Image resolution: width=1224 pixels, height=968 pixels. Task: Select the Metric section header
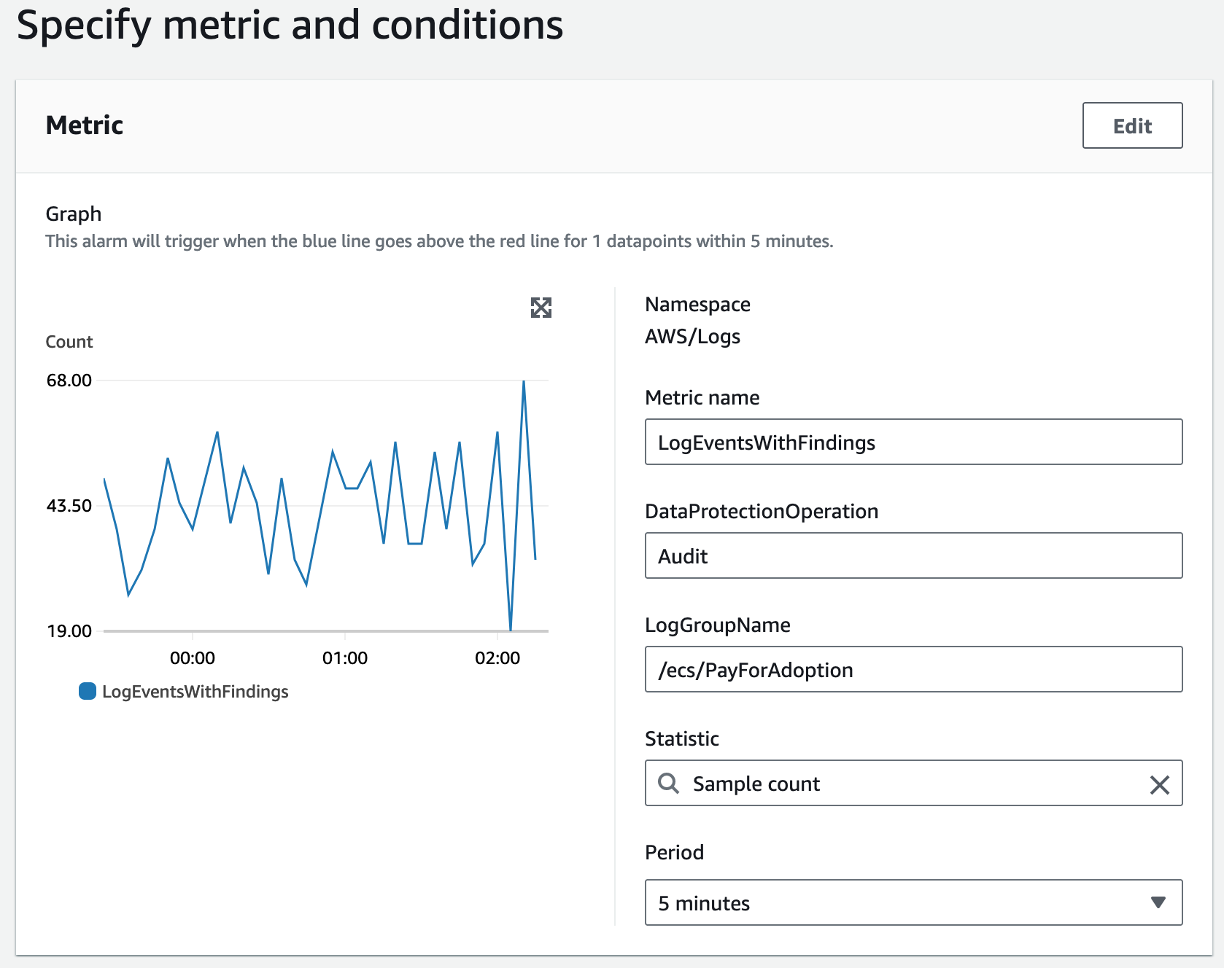point(83,125)
